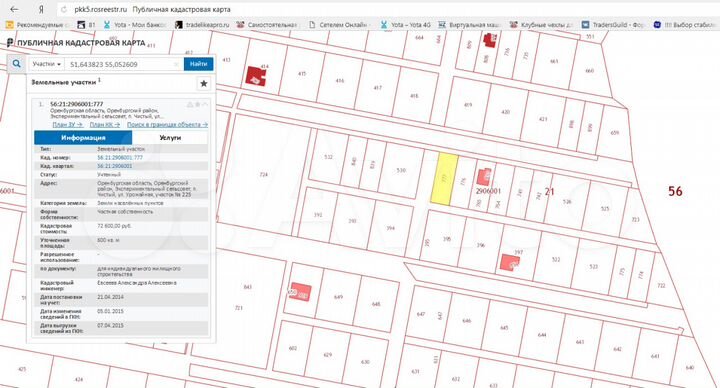Open the "План КК" link

105,124
